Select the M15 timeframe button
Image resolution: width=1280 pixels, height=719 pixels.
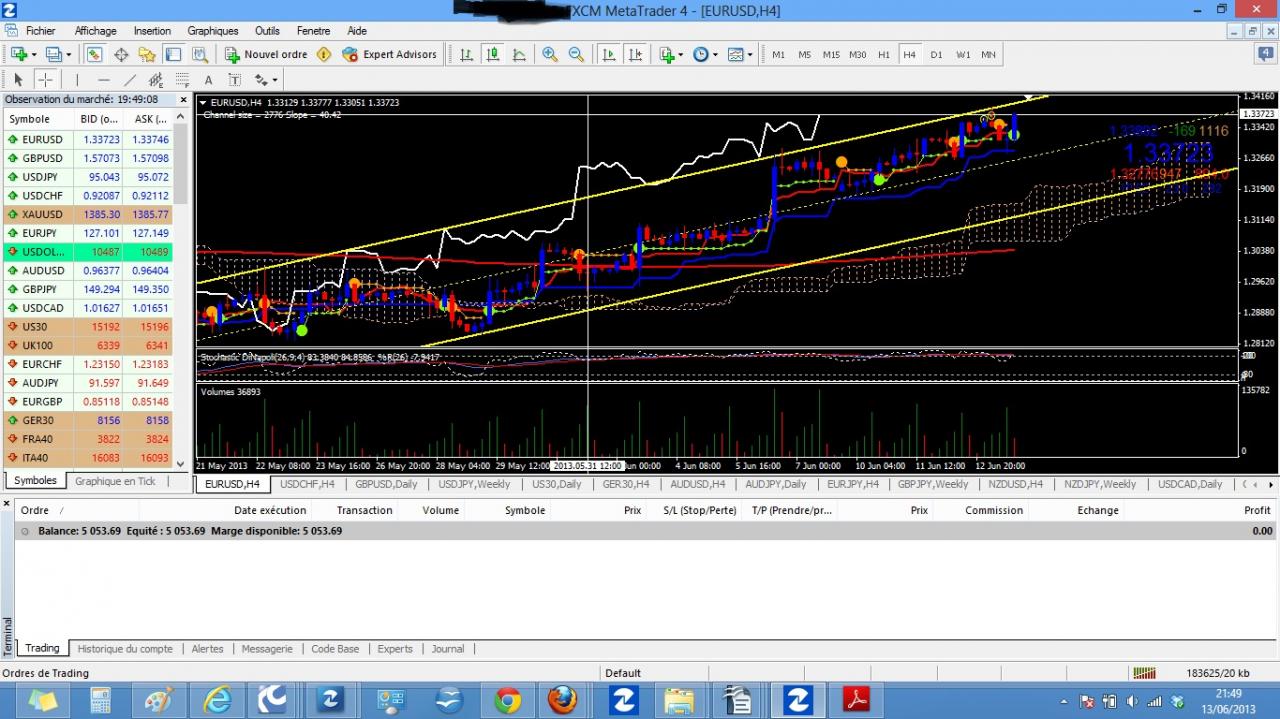(x=831, y=54)
